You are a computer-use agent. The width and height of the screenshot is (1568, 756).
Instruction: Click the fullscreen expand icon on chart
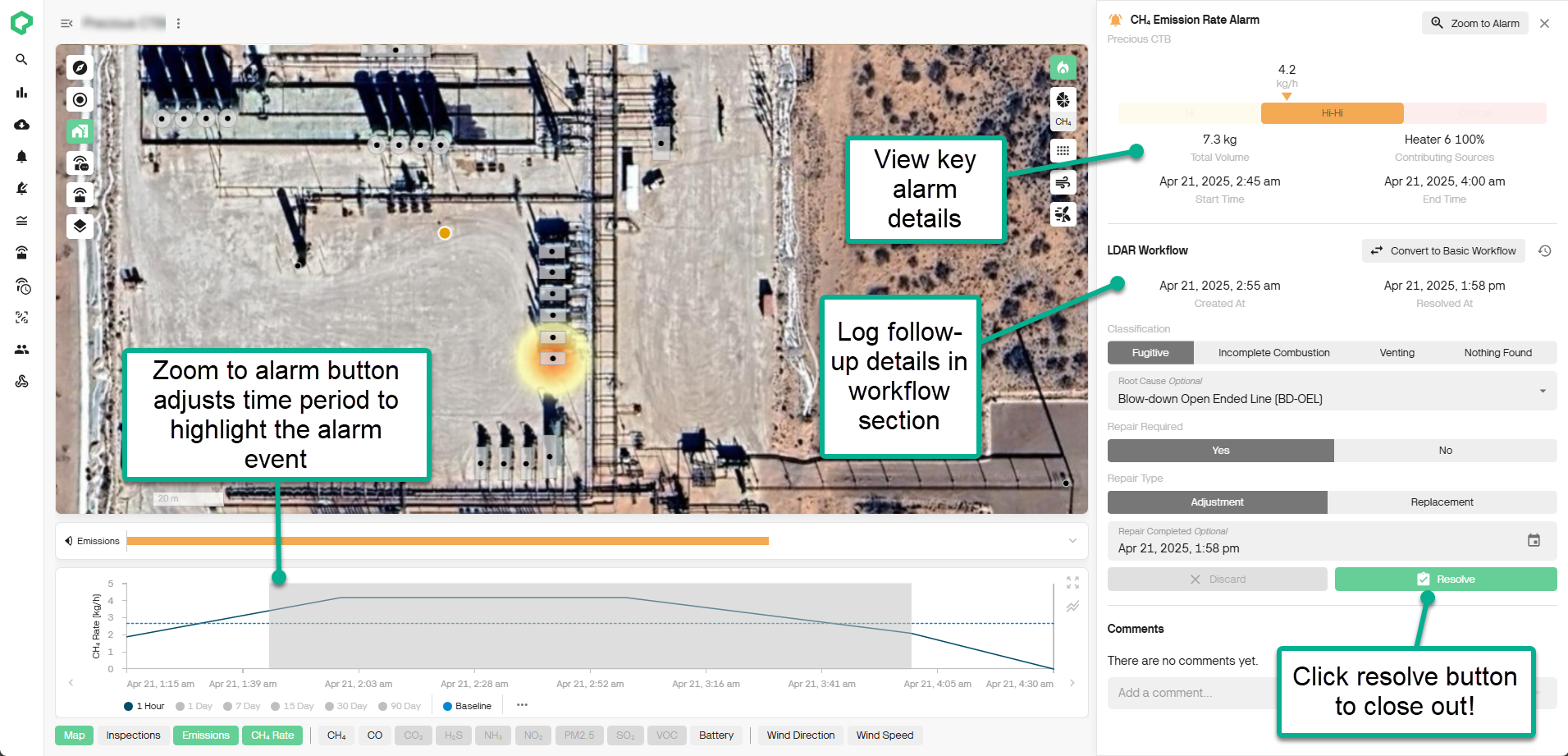pyautogui.click(x=1072, y=583)
